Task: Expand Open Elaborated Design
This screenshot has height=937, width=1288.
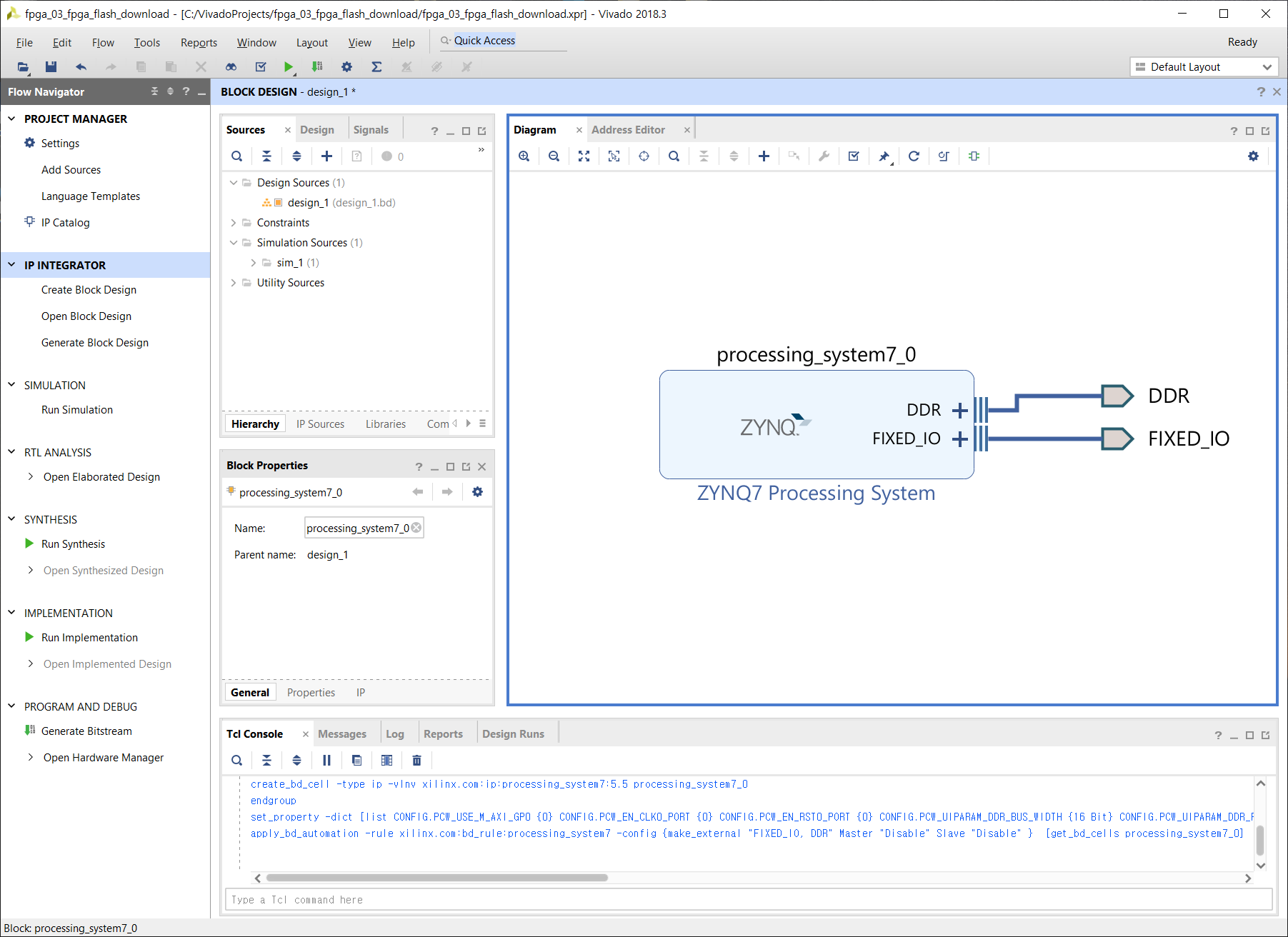Action: point(30,476)
